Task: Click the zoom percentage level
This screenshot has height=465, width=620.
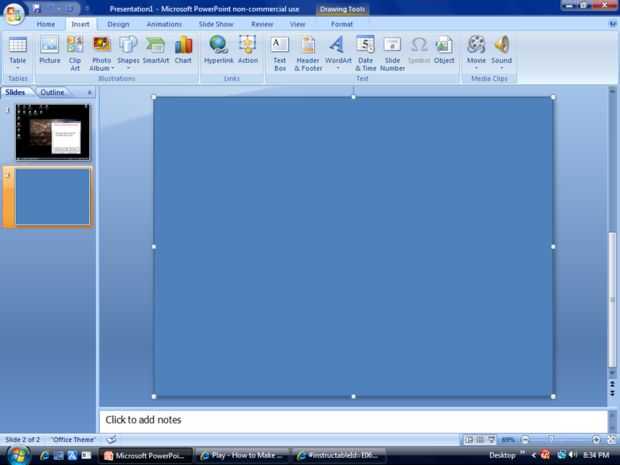Action: (x=508, y=439)
